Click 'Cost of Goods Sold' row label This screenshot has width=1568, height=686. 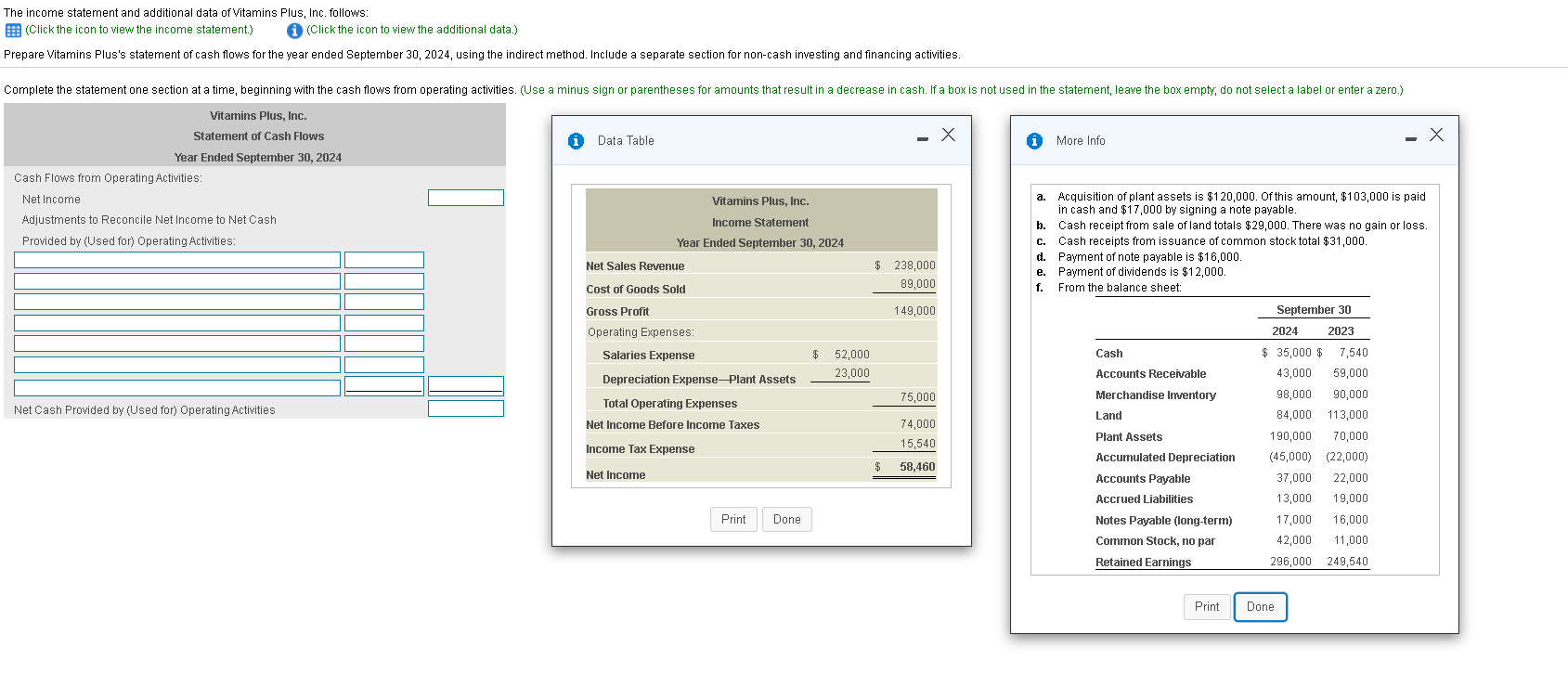click(636, 290)
